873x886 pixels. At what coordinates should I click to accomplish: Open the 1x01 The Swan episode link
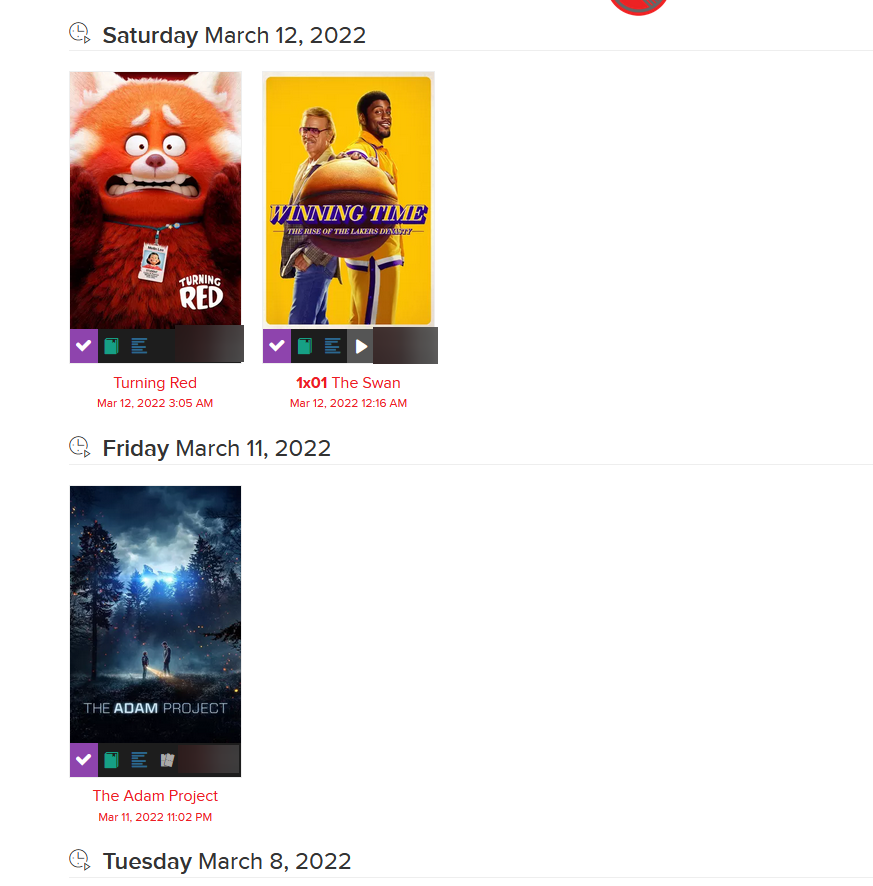348,383
